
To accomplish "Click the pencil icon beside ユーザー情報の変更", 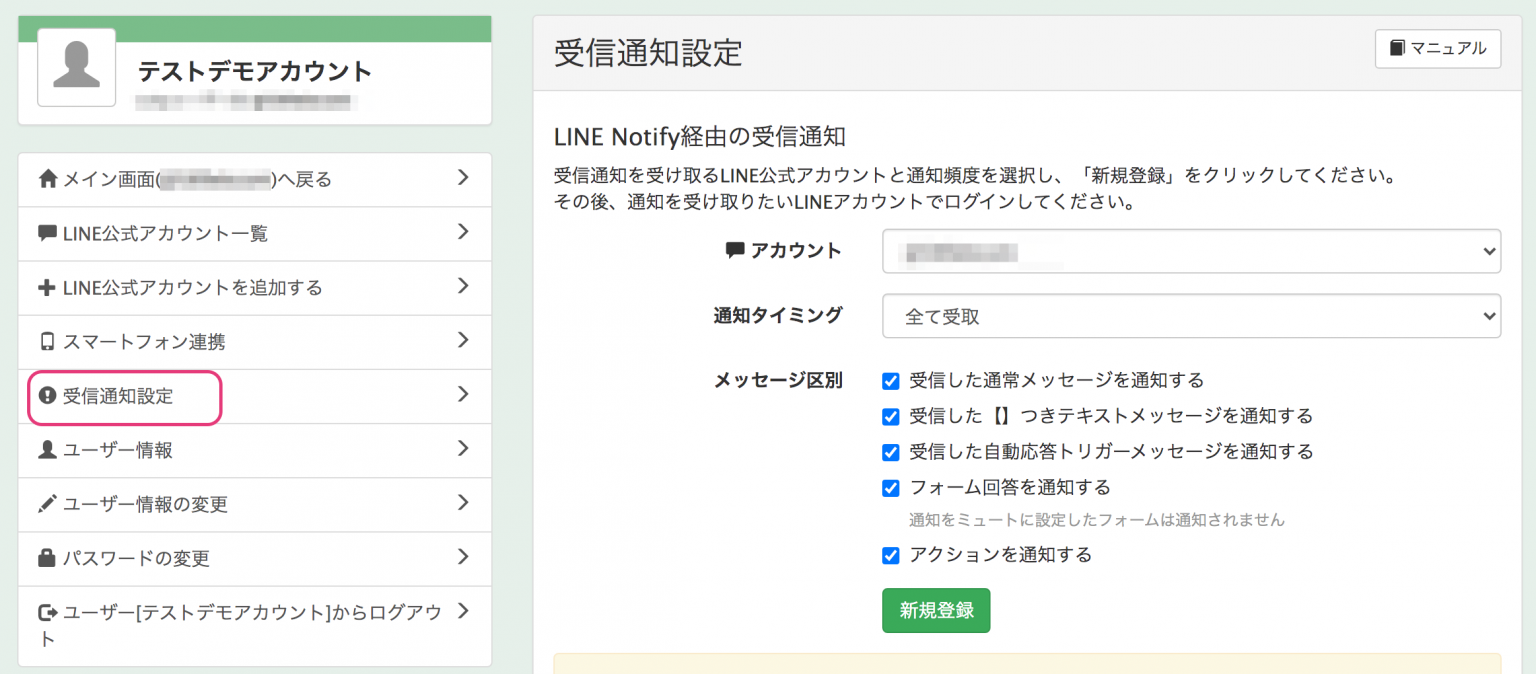I will 47,504.
